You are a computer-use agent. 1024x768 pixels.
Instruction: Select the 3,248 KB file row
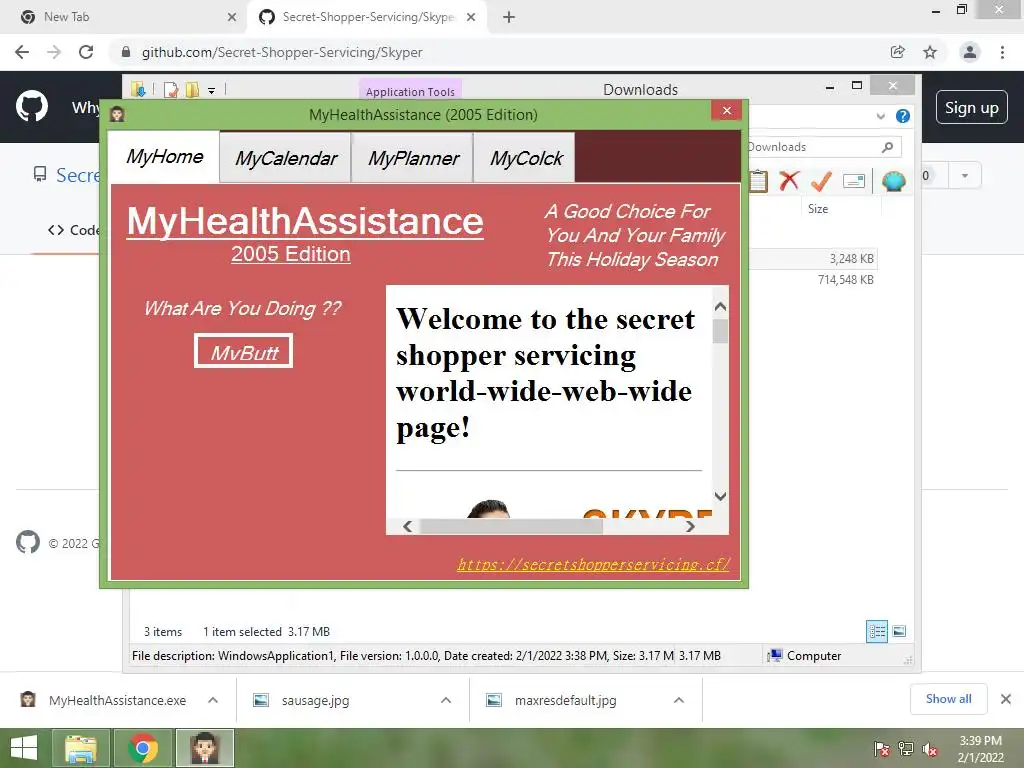(x=812, y=259)
